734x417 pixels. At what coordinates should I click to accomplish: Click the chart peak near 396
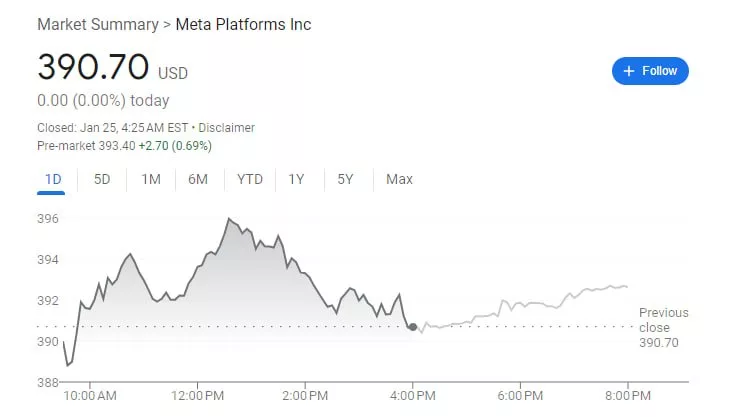(x=228, y=218)
